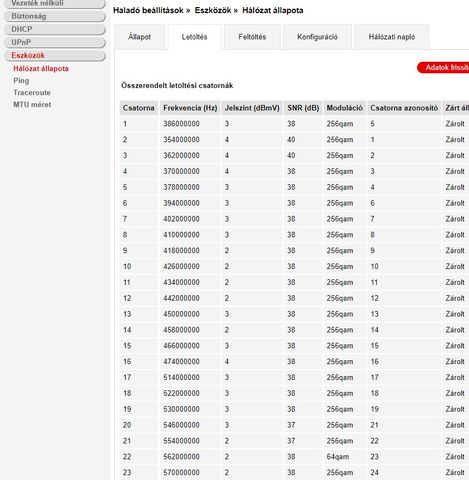Select frequency value 362000000

[181, 155]
